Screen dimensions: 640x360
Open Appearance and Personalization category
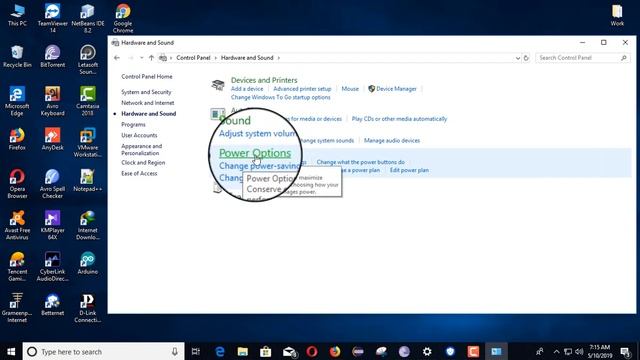[x=141, y=149]
